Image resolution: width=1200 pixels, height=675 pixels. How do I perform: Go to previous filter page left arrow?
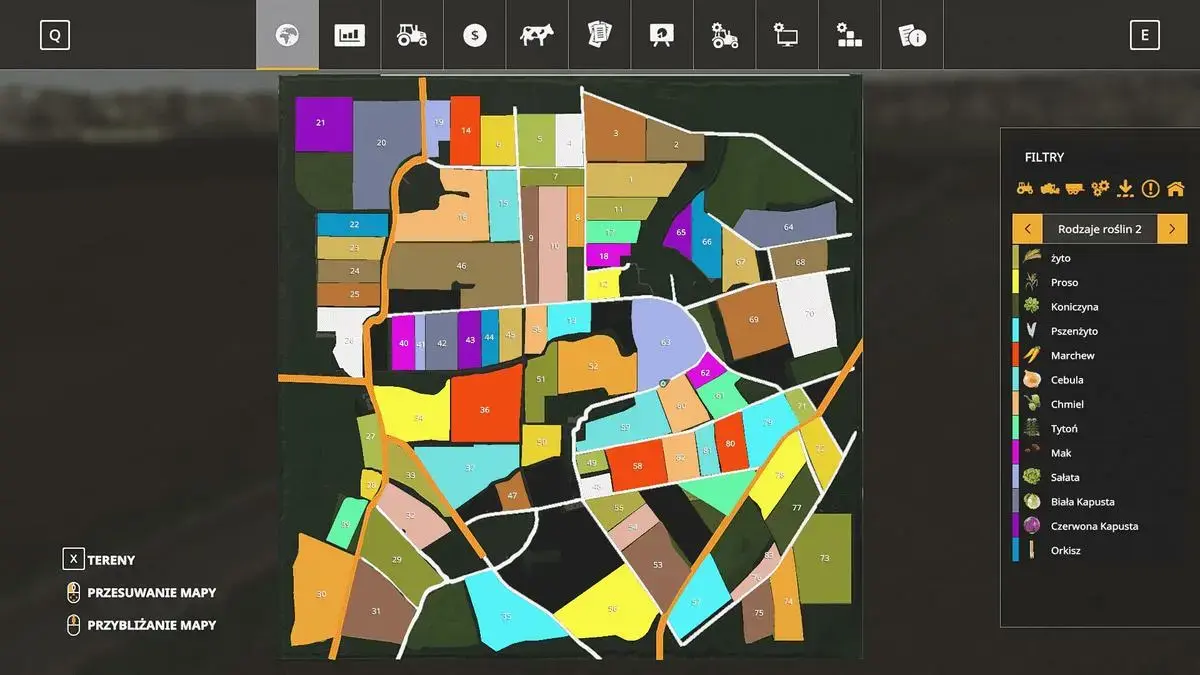click(1027, 229)
